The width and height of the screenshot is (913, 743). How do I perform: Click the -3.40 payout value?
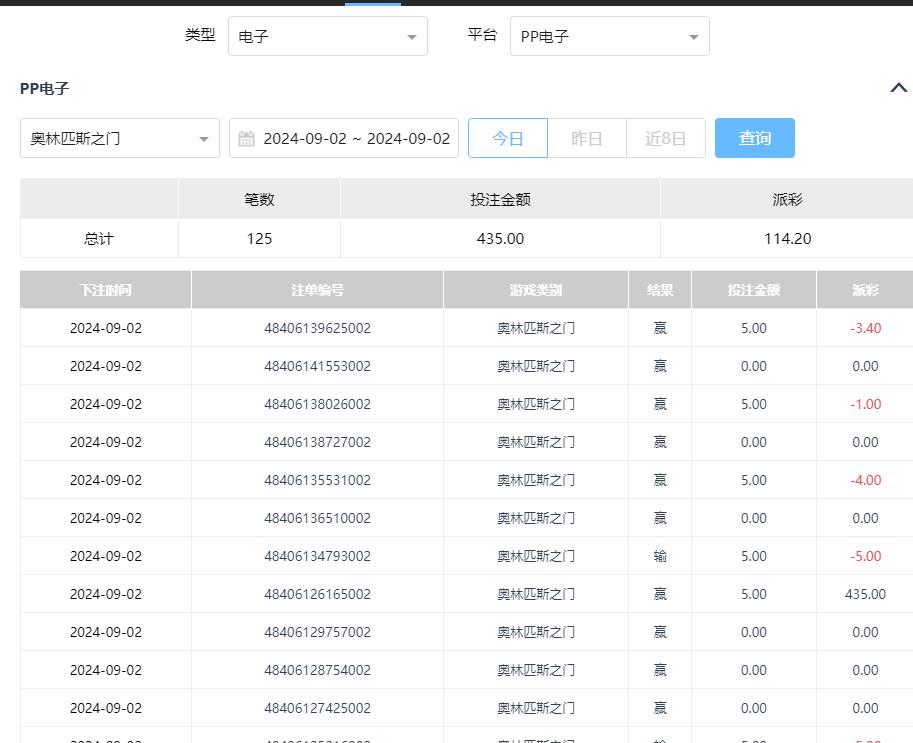click(865, 328)
